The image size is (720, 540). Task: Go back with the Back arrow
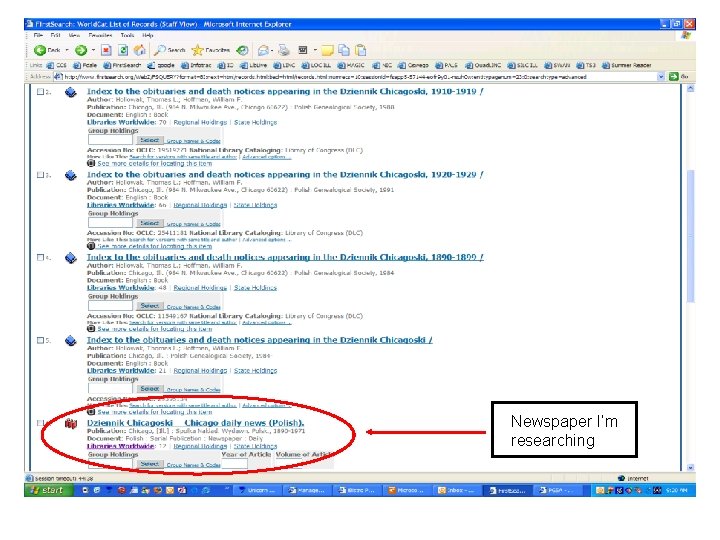40,50
